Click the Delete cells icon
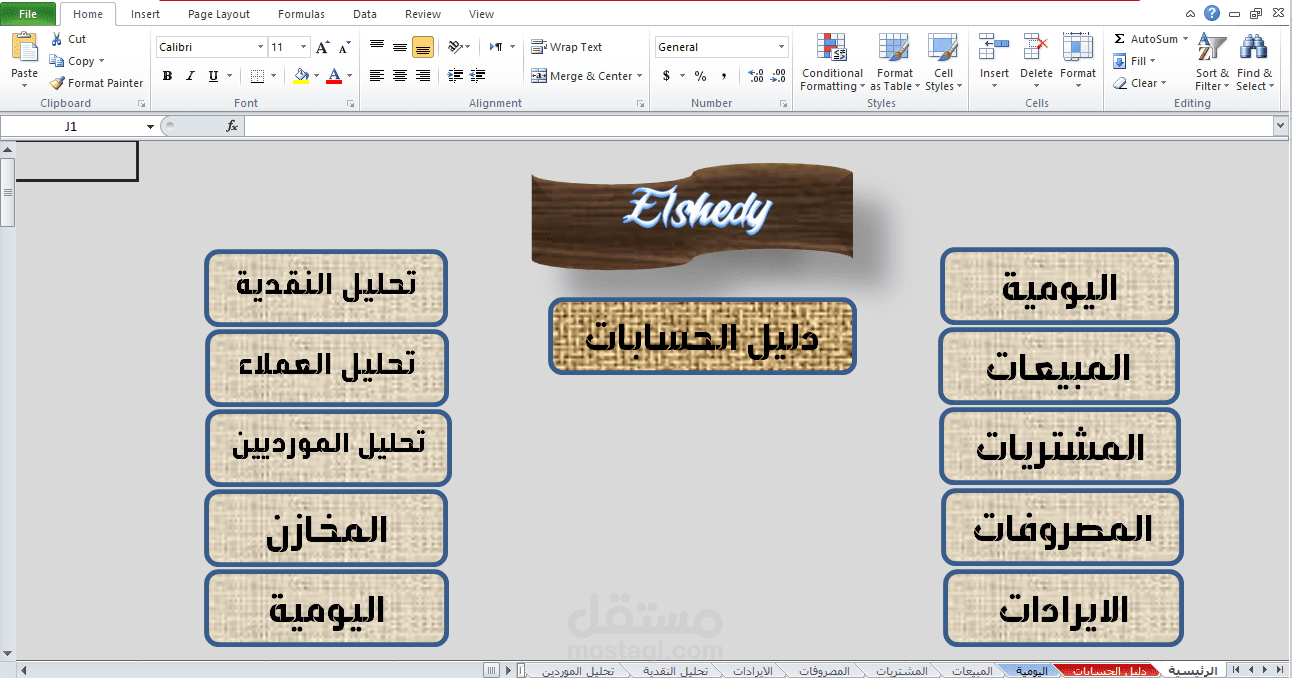 pyautogui.click(x=1036, y=48)
